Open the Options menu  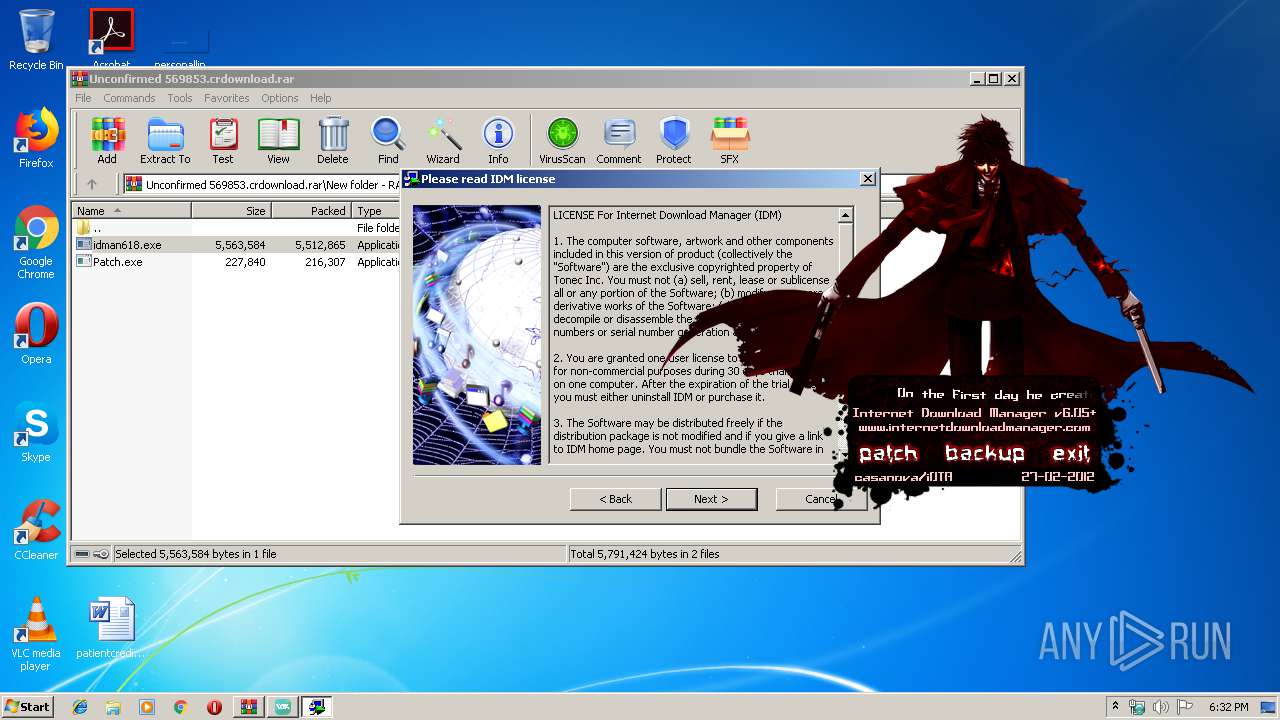[x=280, y=98]
